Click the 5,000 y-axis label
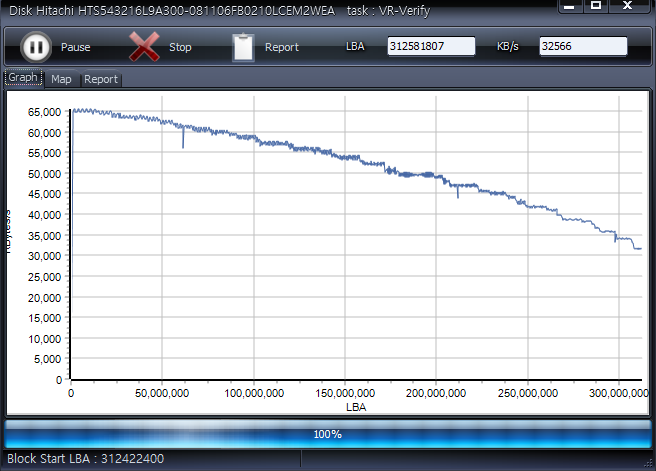The image size is (656, 471). [x=47, y=359]
